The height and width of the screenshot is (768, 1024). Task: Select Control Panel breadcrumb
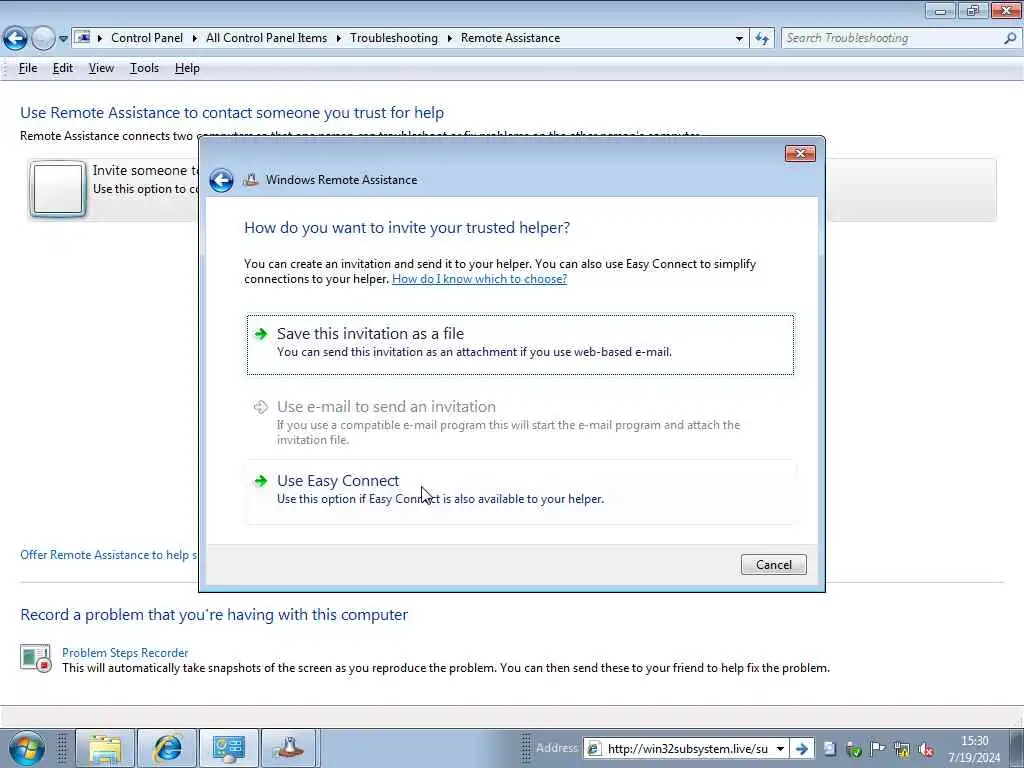pos(147,38)
